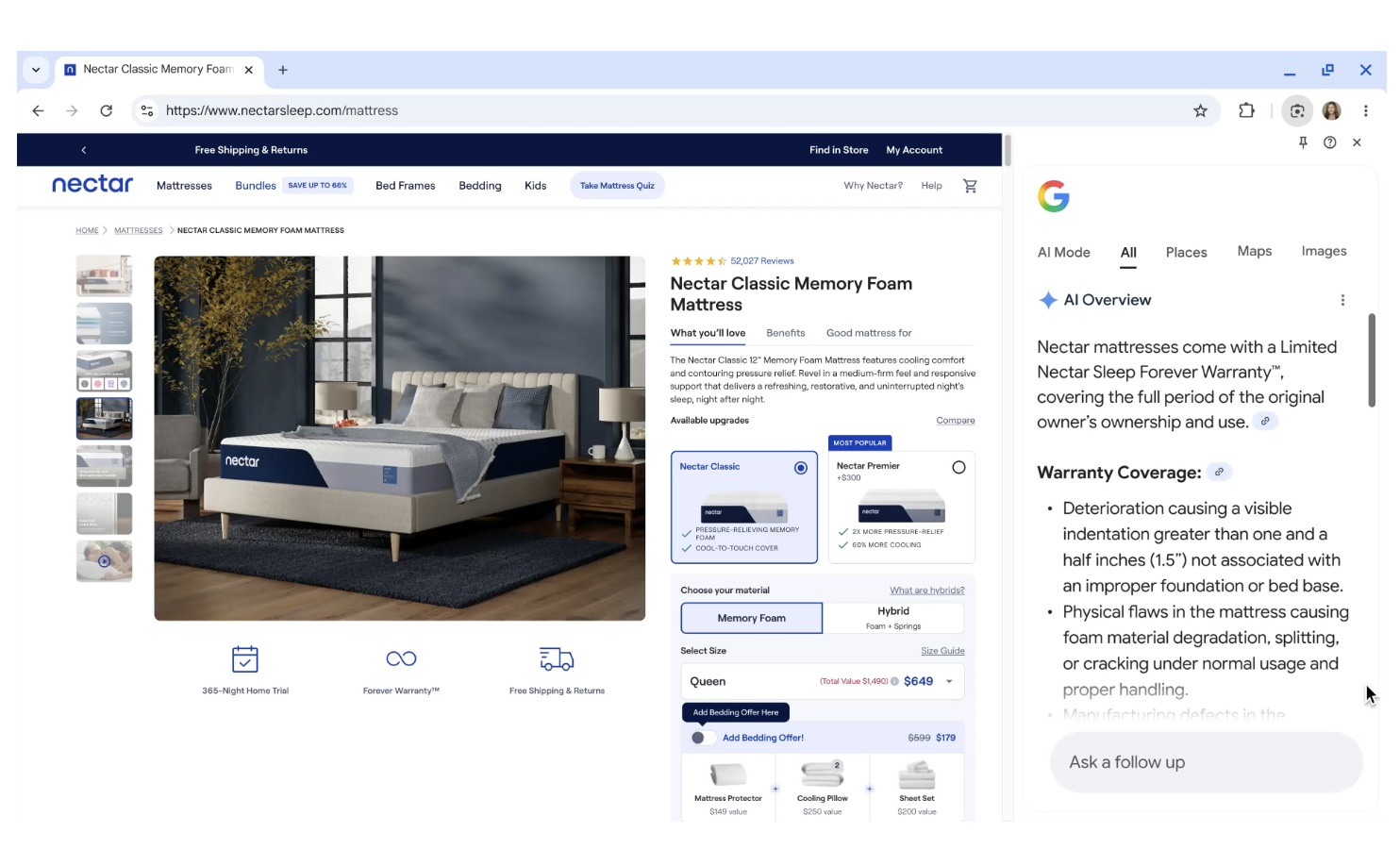Open the tab search chevron dropdown

click(x=36, y=70)
